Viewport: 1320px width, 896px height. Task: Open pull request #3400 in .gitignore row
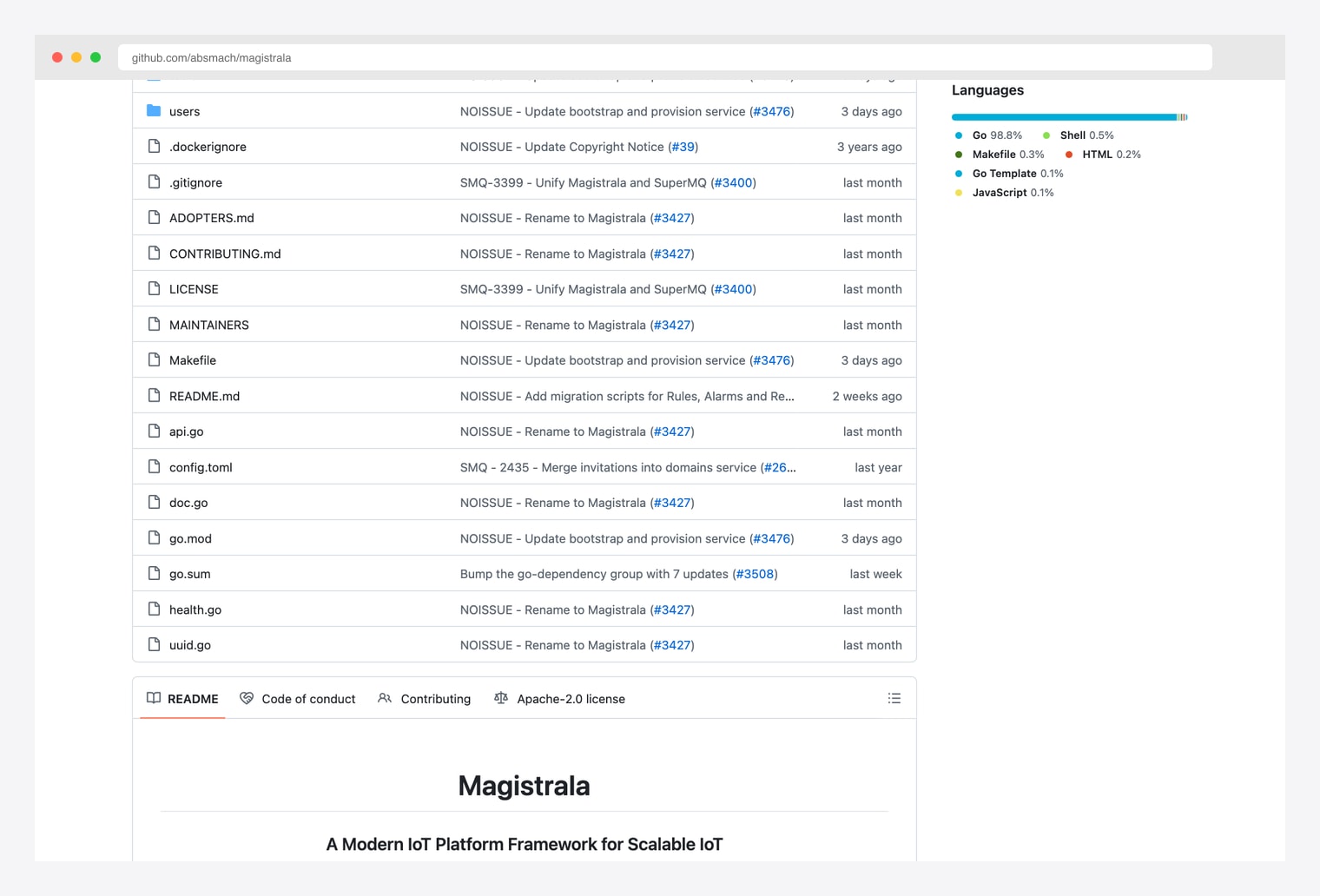click(734, 182)
